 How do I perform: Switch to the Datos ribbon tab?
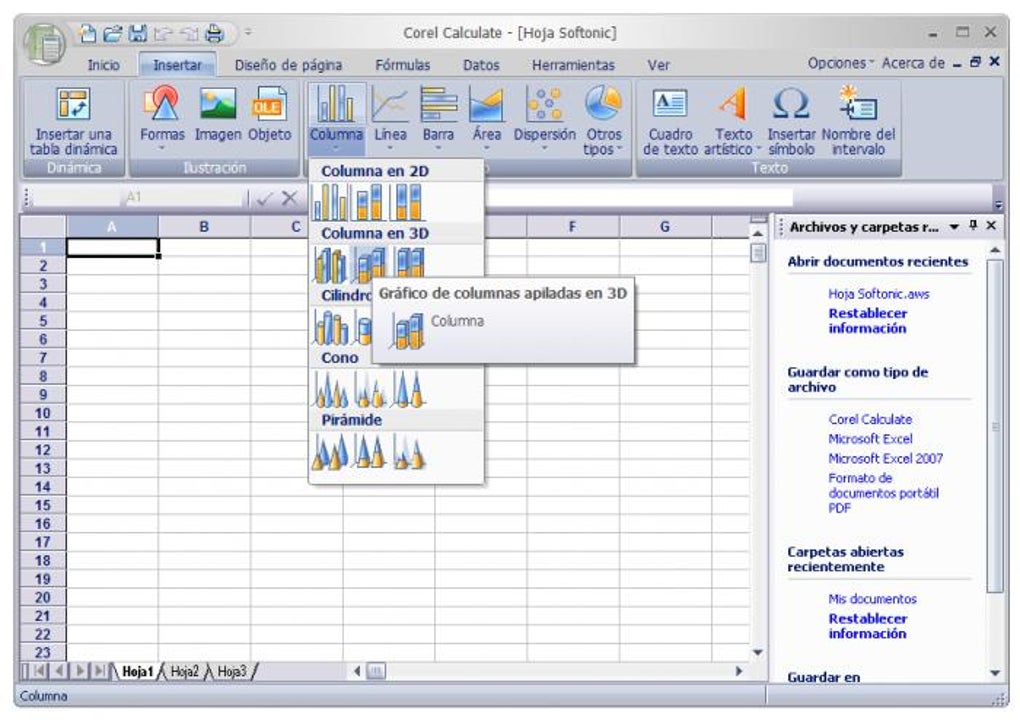tap(481, 65)
